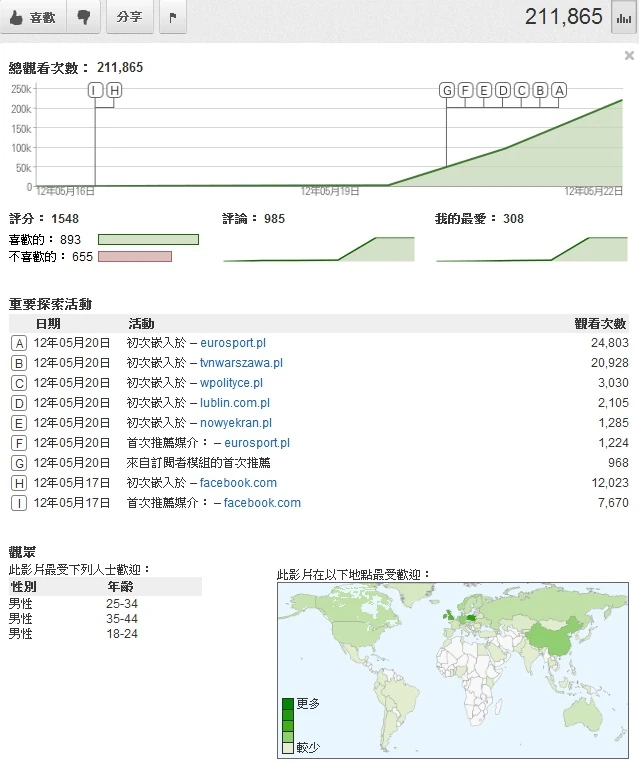Select chart marker C
This screenshot has width=639, height=767.
(x=522, y=90)
